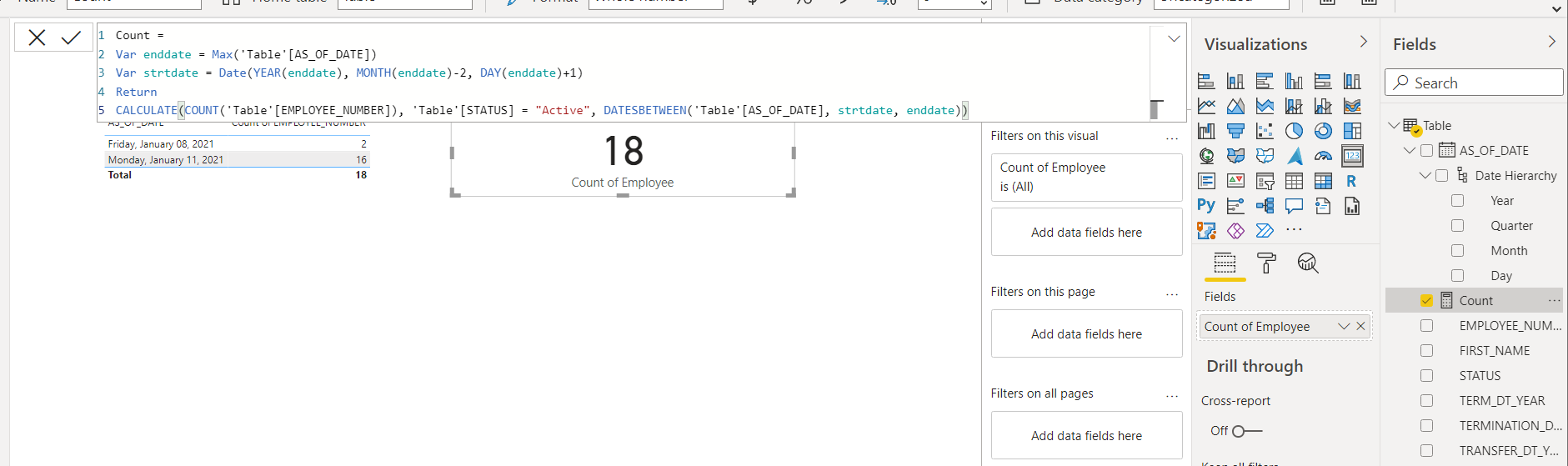
Task: Click the Fields Search box
Action: (x=1474, y=83)
